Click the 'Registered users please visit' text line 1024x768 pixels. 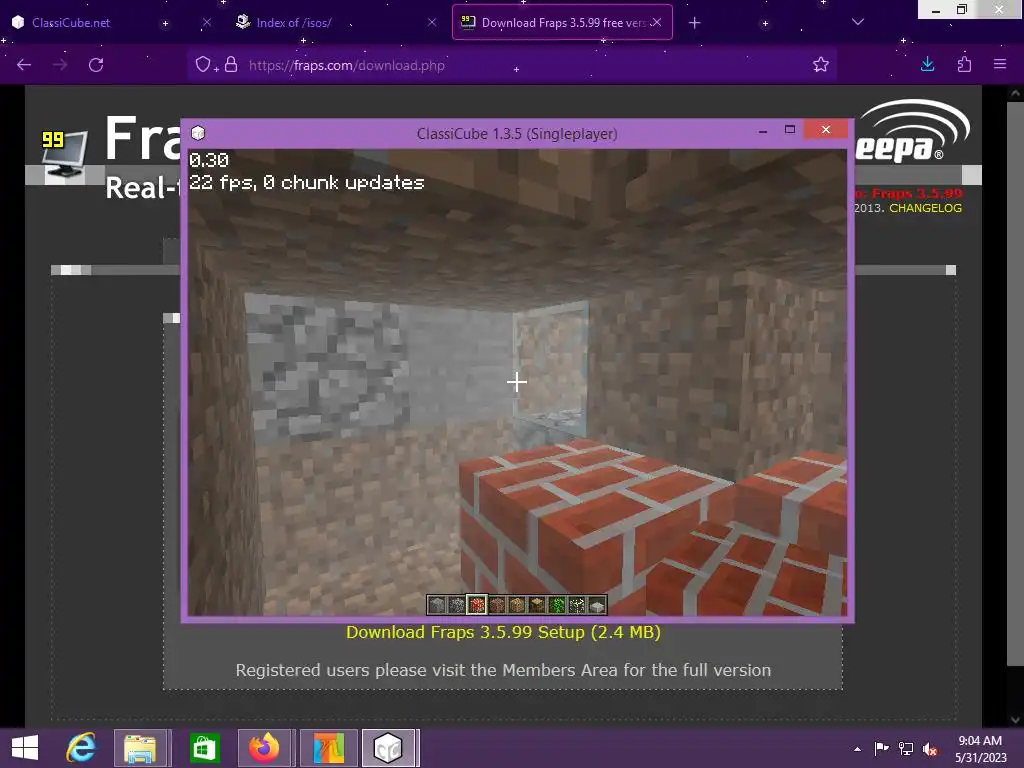click(x=504, y=670)
